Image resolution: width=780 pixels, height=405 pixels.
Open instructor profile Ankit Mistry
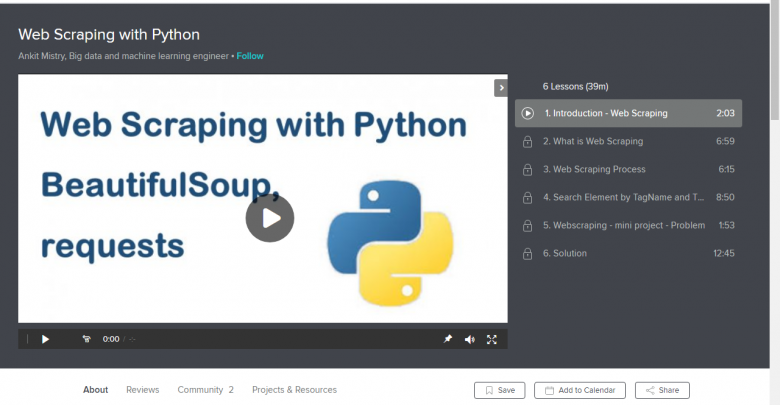(42, 56)
